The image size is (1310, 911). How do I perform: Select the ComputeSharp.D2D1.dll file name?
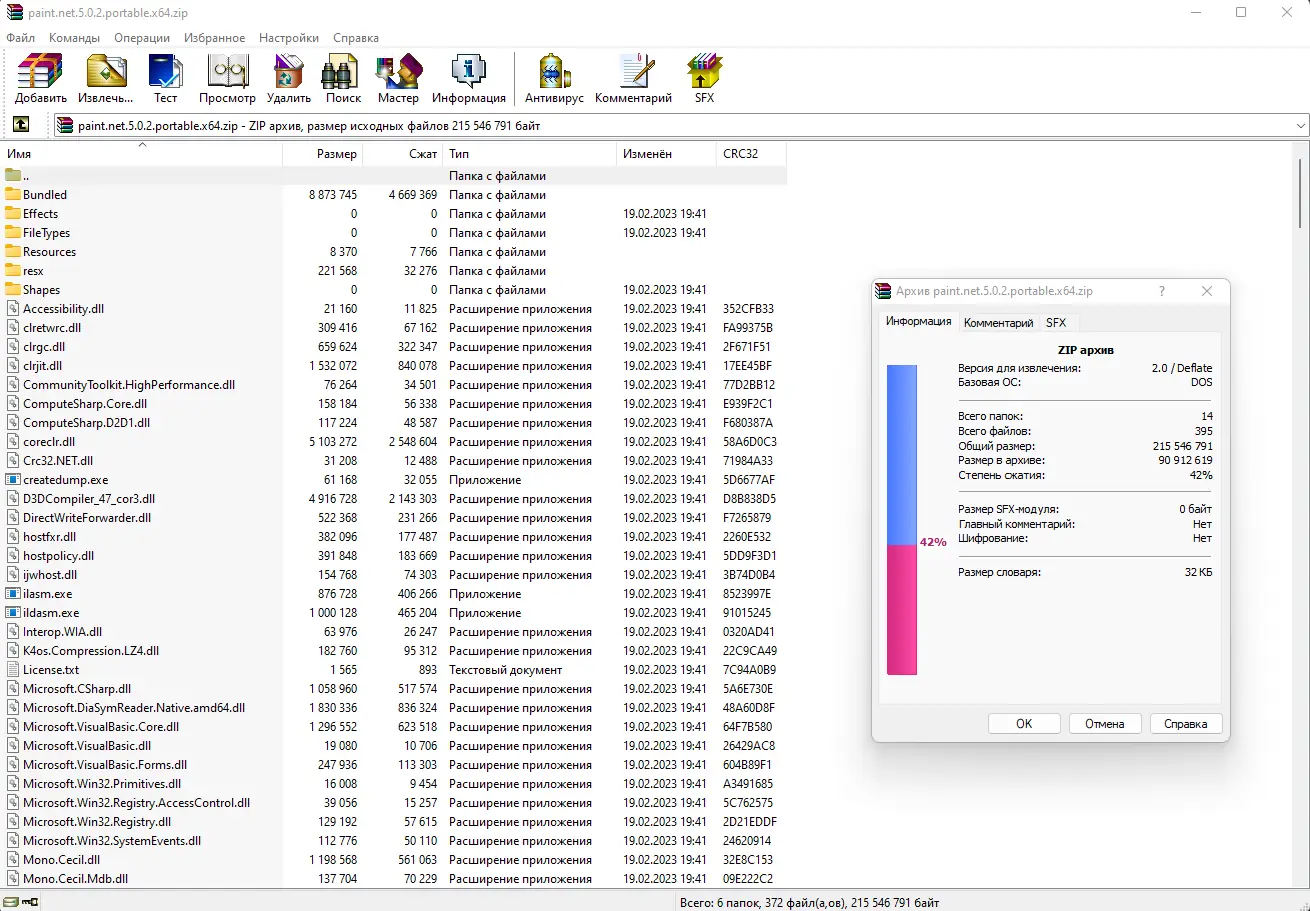pos(86,422)
